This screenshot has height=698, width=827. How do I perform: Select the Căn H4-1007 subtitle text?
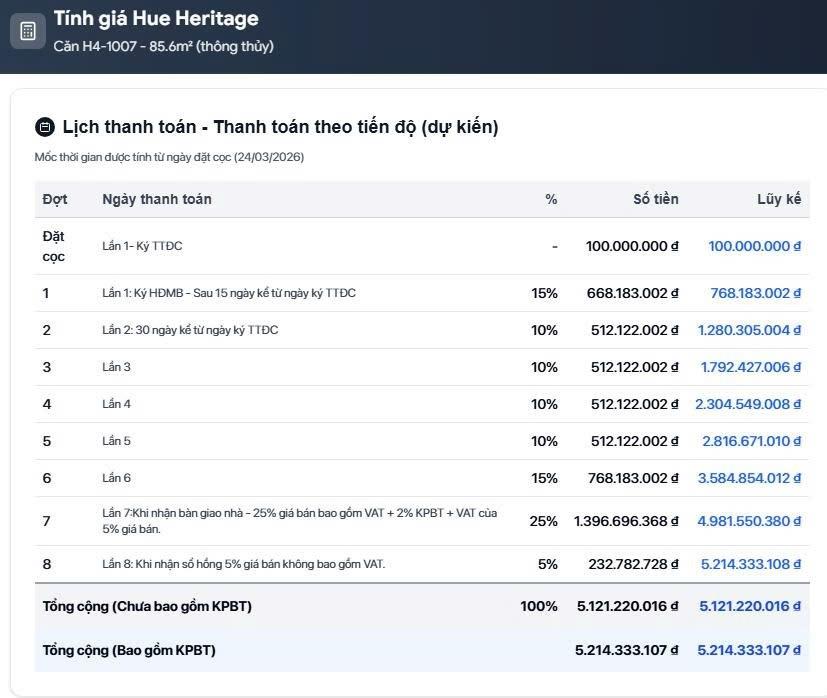pos(163,46)
